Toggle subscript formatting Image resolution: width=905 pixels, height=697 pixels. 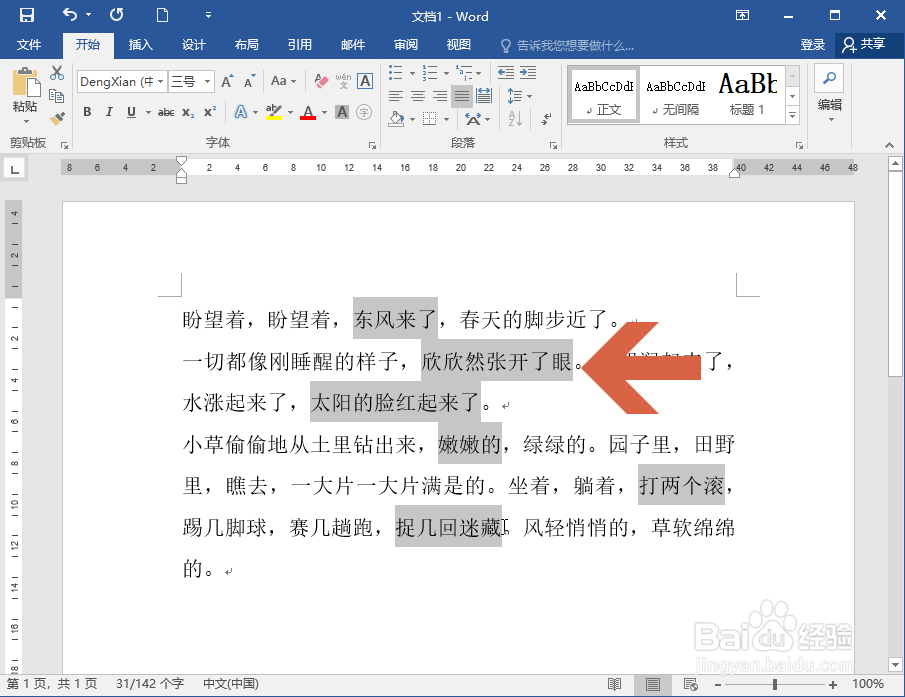tap(188, 113)
